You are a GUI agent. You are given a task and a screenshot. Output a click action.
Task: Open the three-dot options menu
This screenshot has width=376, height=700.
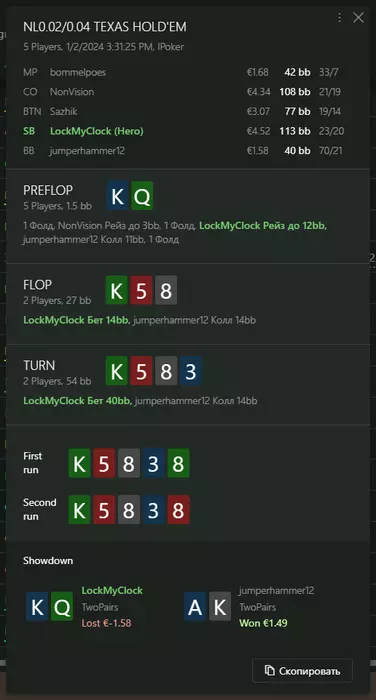[x=339, y=17]
